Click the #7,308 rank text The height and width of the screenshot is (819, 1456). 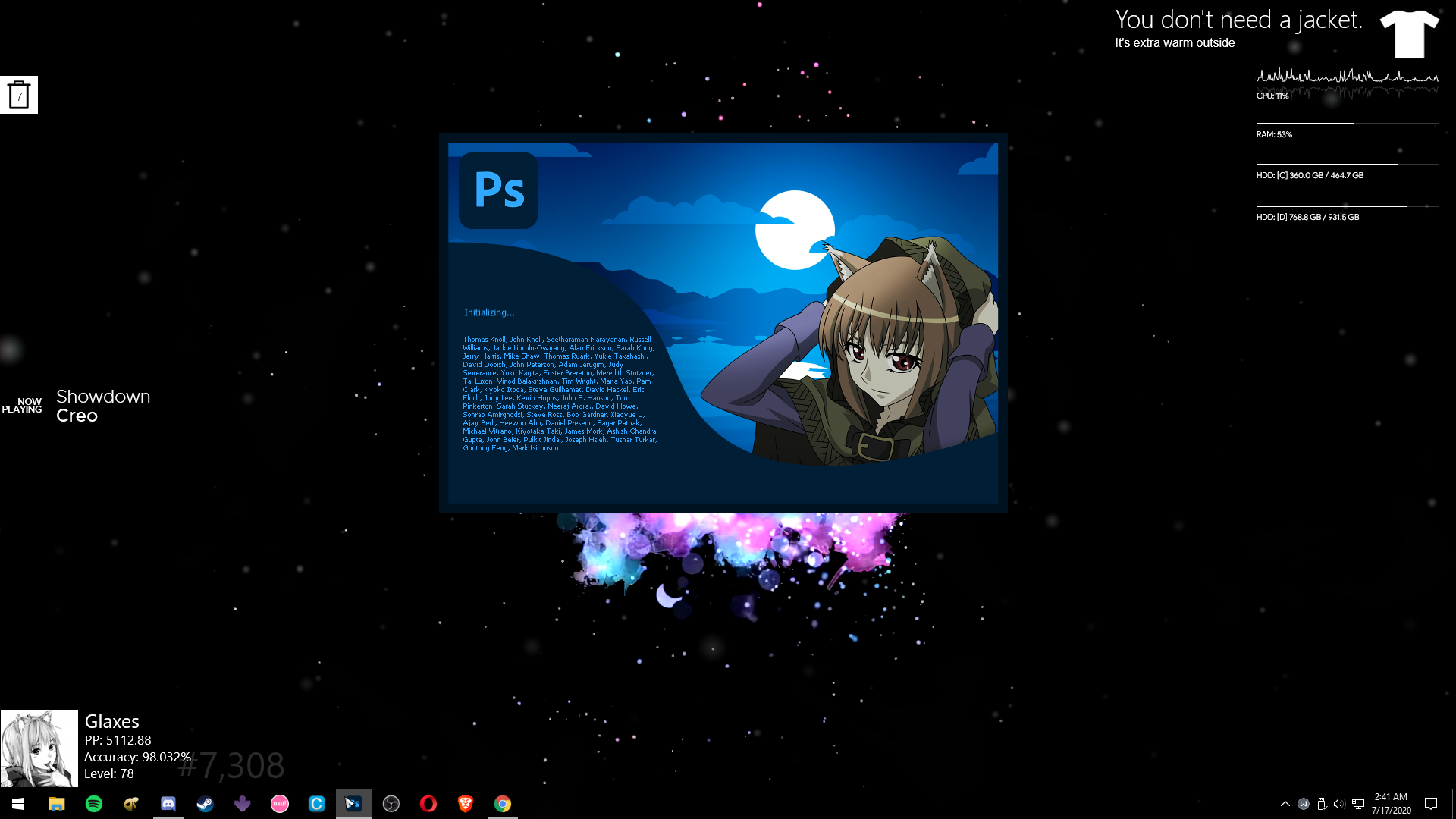click(x=231, y=765)
